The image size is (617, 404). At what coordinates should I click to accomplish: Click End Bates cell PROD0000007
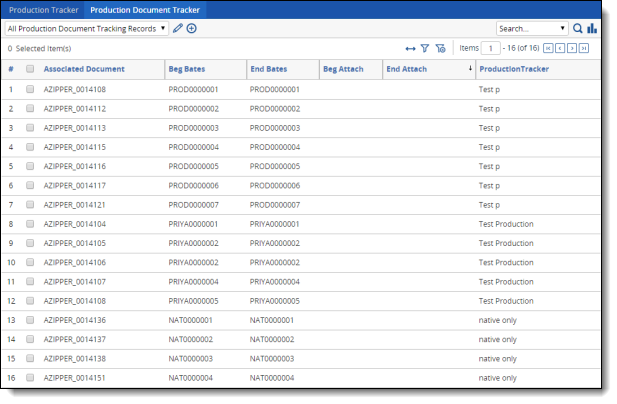(275, 205)
